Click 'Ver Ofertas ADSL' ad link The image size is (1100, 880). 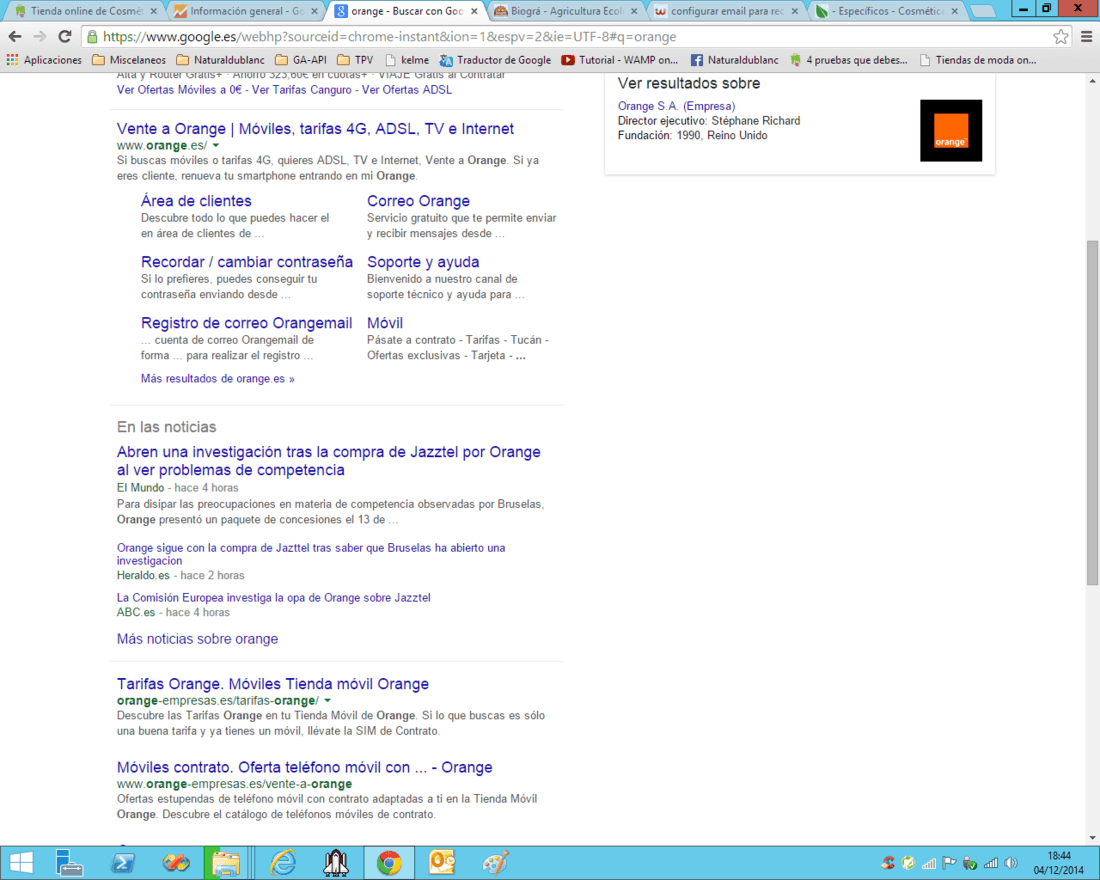coord(407,90)
